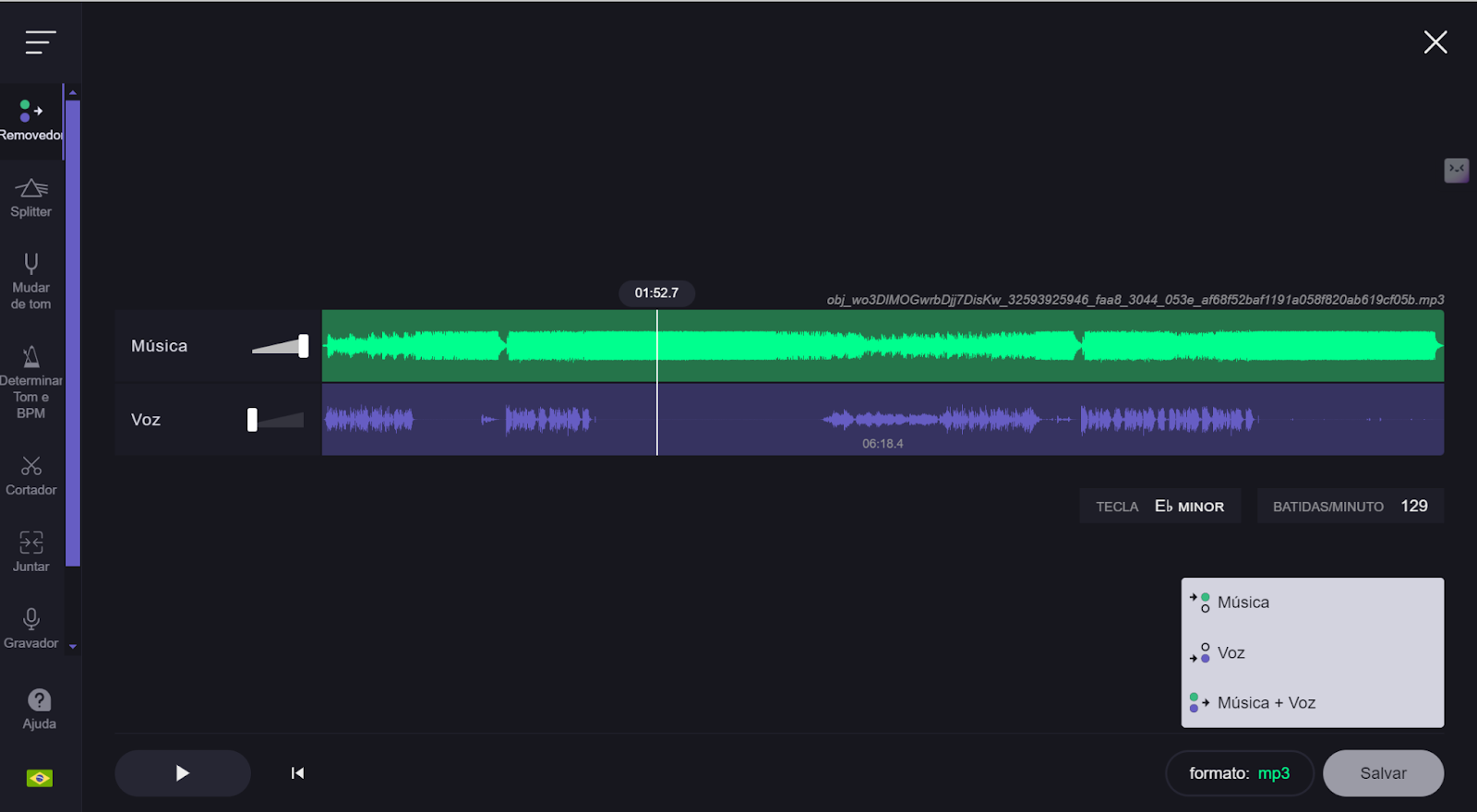Screen dimensions: 1477x812
Task: Click the TECLA E♭ MINOR key box
Action: click(x=1160, y=507)
